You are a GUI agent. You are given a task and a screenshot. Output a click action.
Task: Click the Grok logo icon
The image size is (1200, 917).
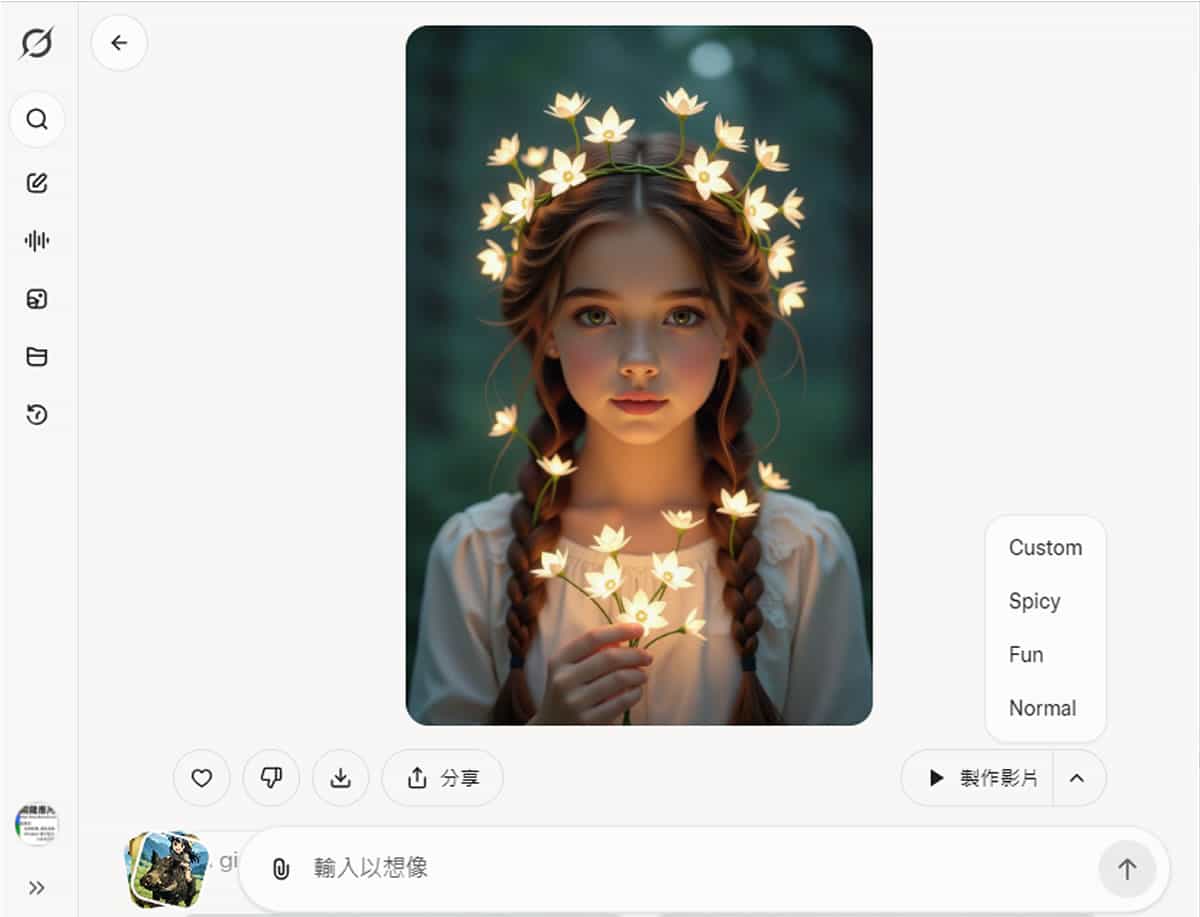37,43
